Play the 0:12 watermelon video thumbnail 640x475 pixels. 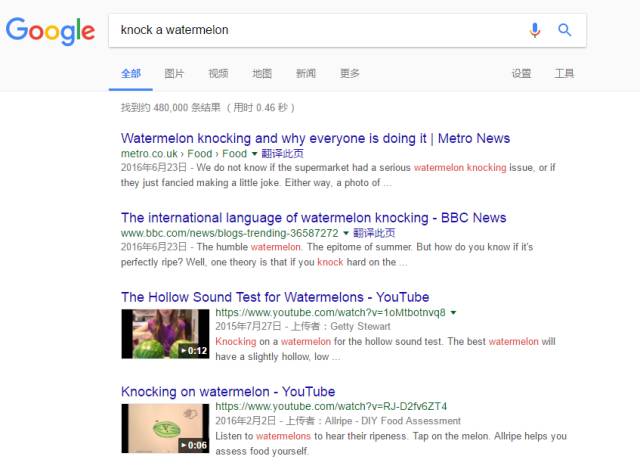(x=165, y=334)
